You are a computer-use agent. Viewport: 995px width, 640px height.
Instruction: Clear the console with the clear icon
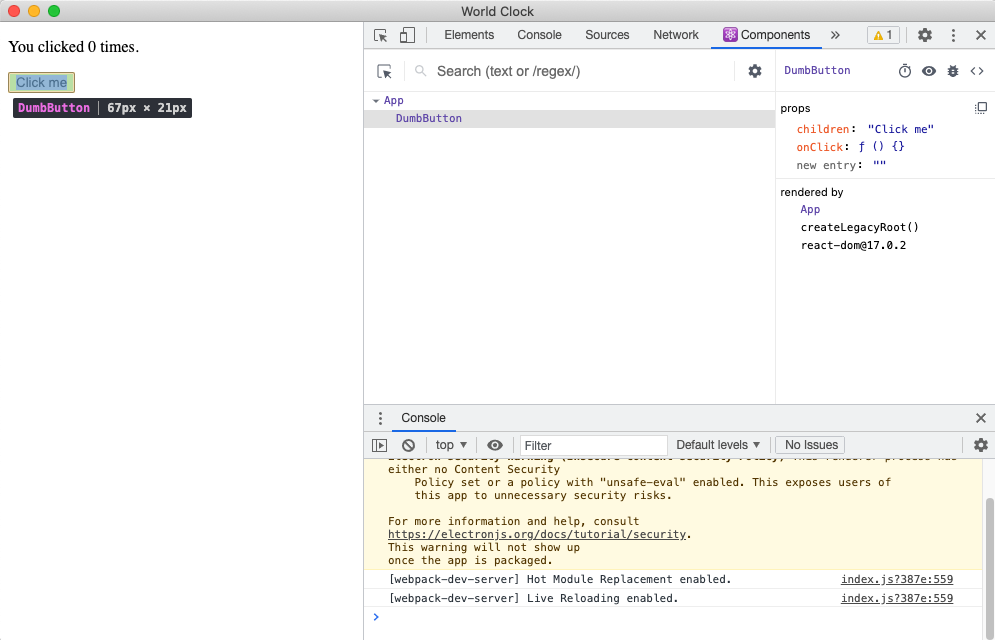408,444
